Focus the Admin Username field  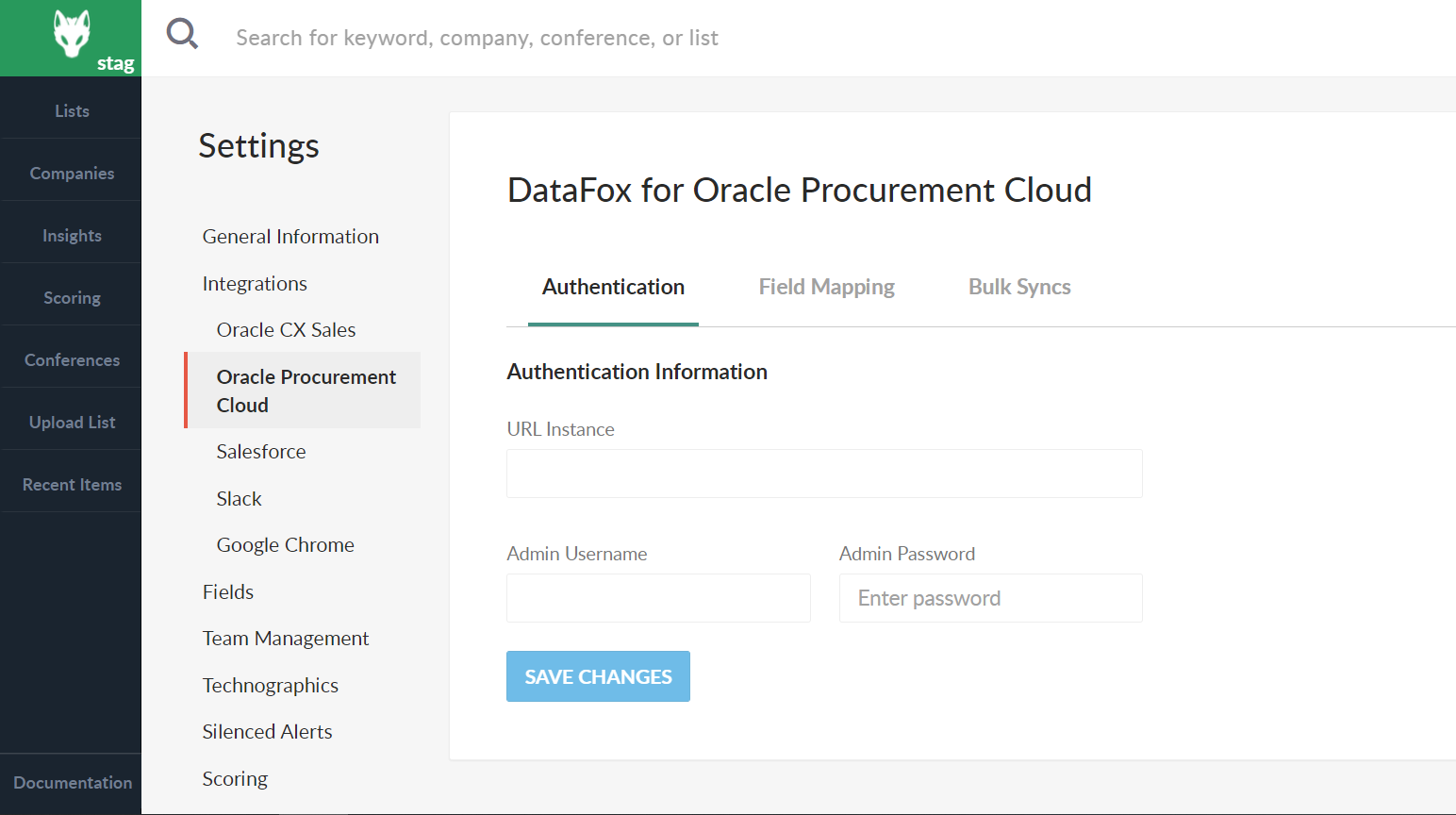coord(658,598)
